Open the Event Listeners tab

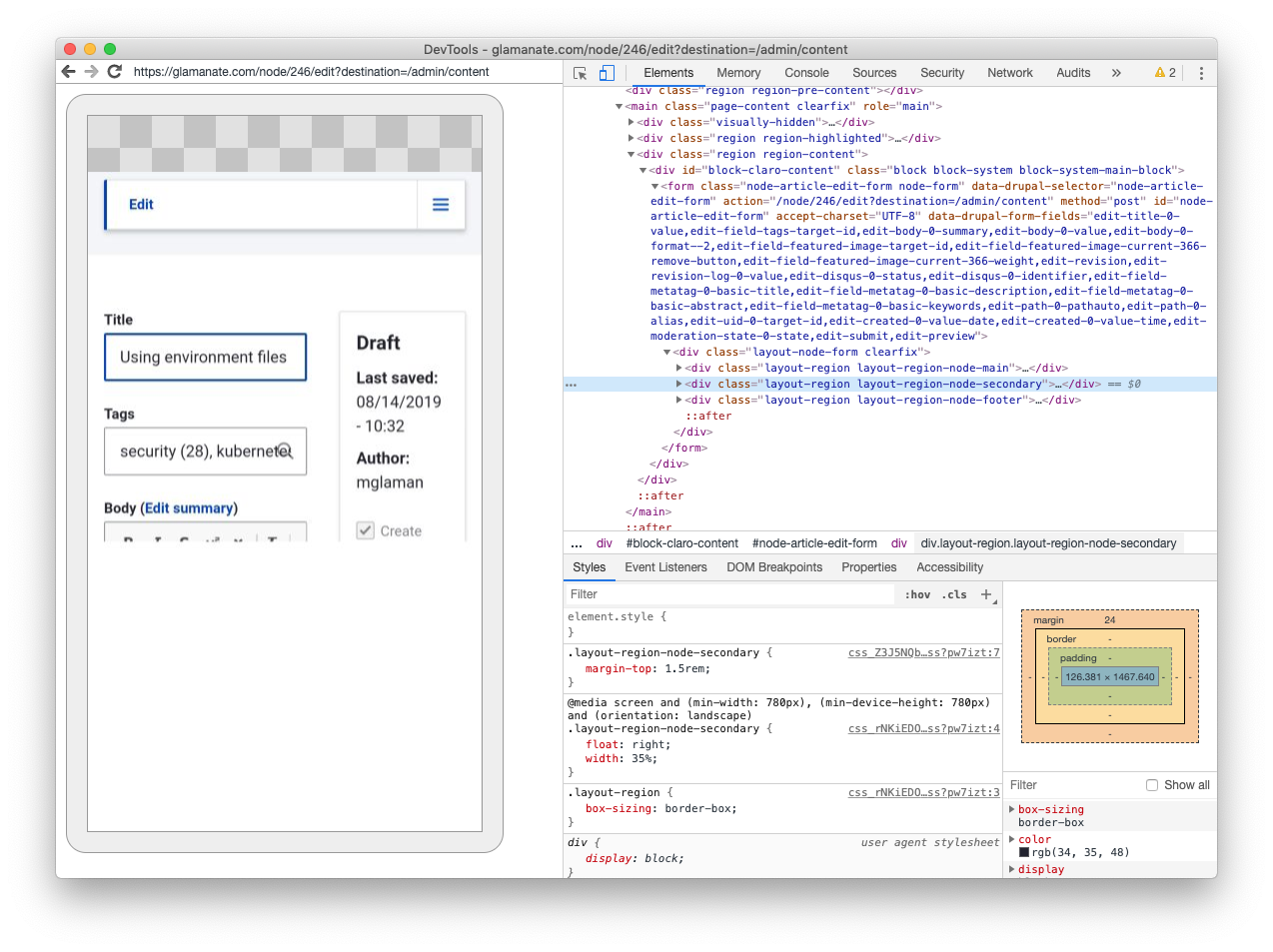coord(665,567)
